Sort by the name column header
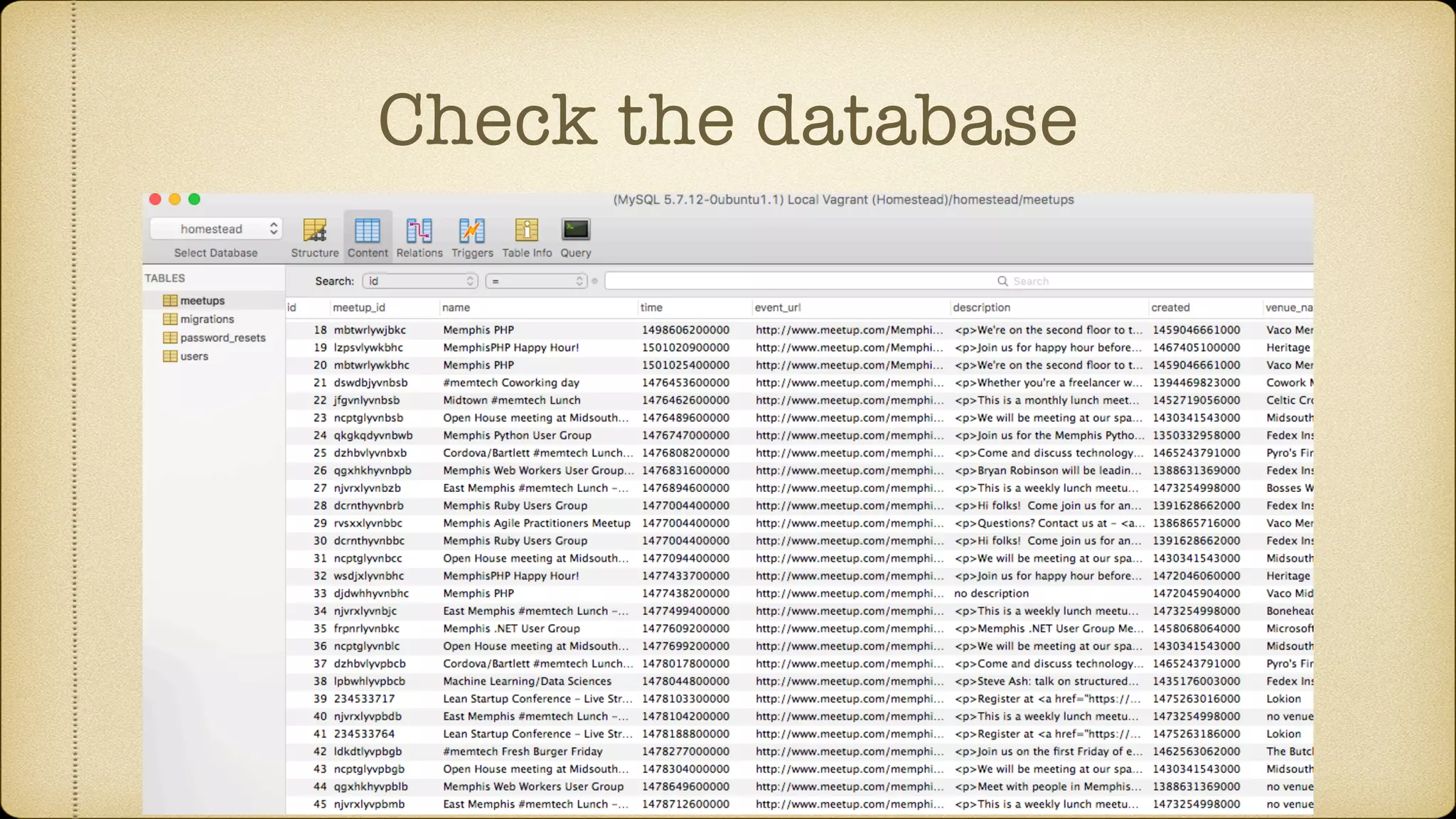This screenshot has height=819, width=1456. click(x=537, y=308)
